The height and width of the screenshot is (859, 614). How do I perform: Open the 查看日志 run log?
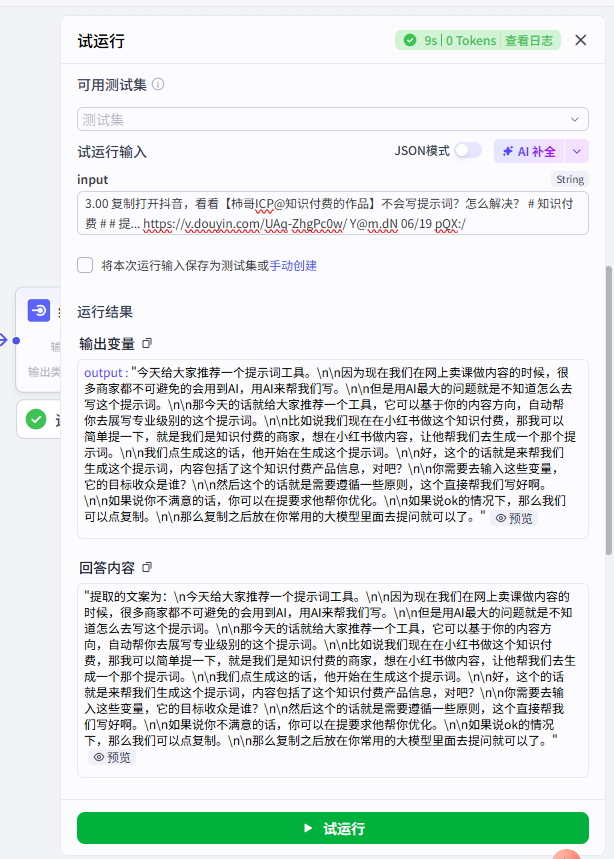point(530,41)
